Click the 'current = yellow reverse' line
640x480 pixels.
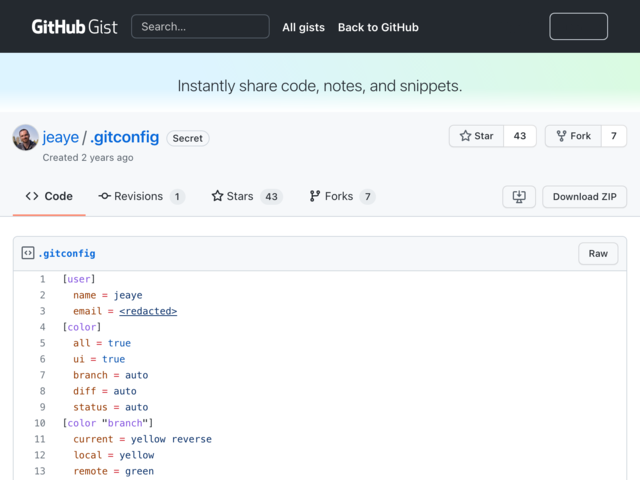point(142,439)
